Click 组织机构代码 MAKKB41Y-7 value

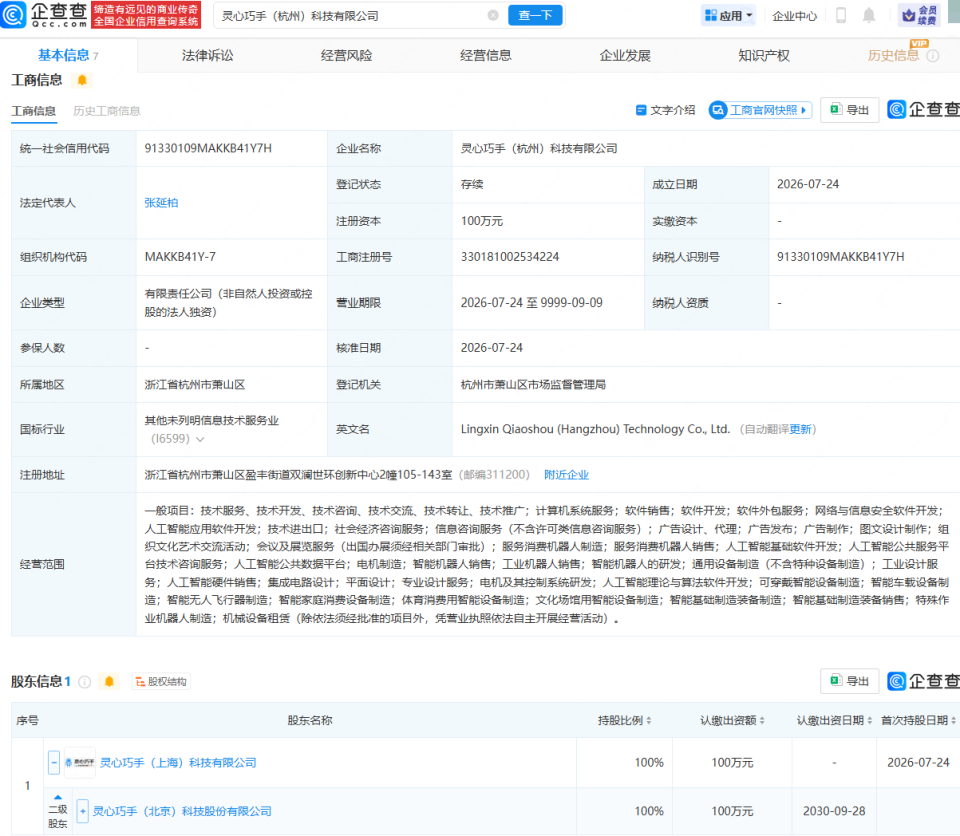coord(180,257)
